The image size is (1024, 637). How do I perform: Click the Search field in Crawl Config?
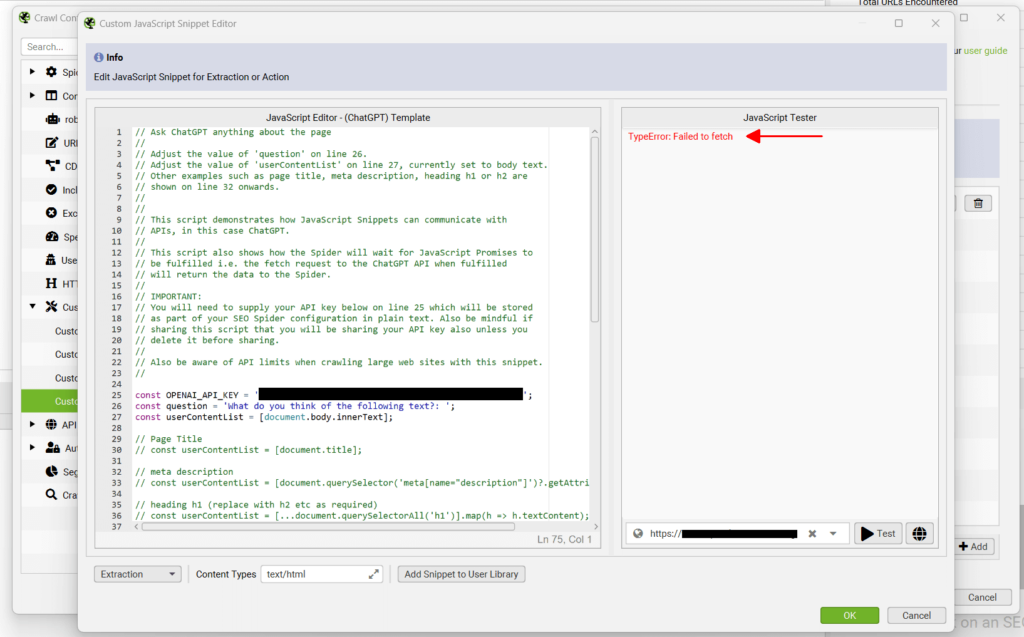click(x=48, y=46)
